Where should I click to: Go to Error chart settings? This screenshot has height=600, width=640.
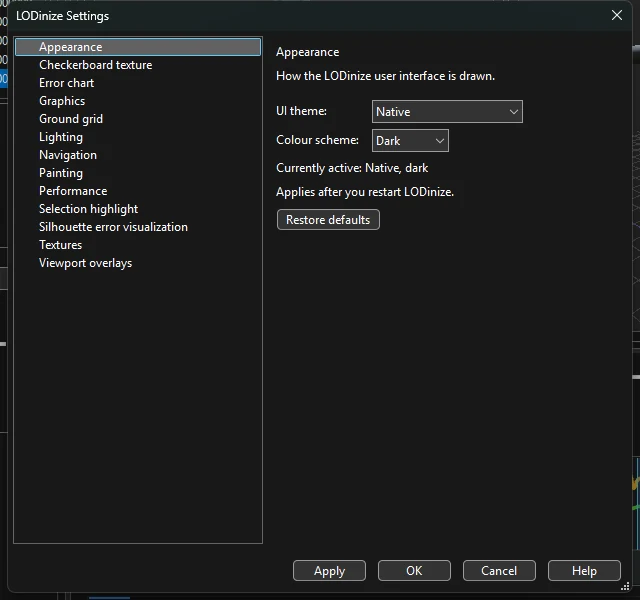coord(138,83)
